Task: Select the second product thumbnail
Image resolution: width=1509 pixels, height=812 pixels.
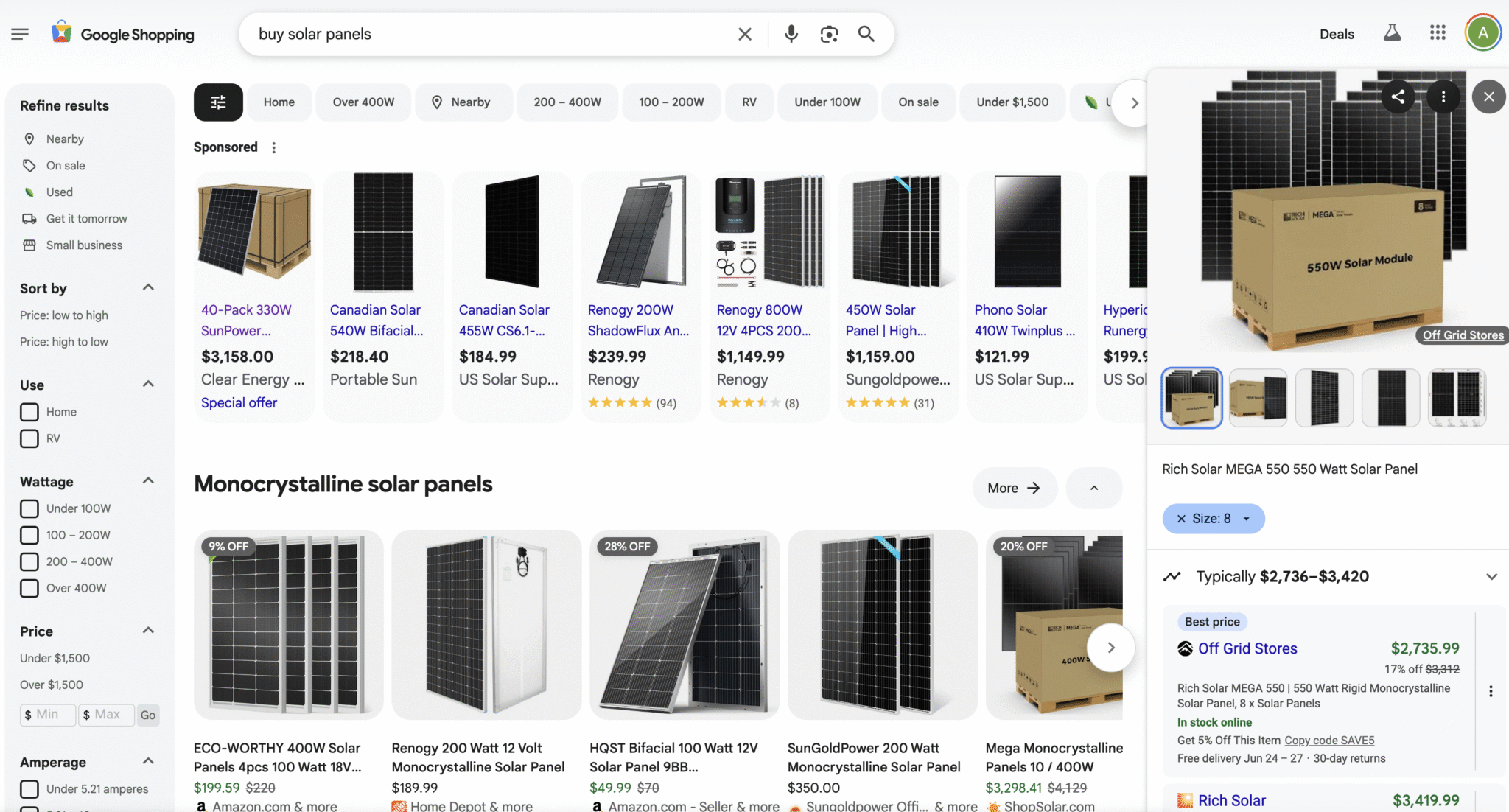Action: tap(1258, 398)
